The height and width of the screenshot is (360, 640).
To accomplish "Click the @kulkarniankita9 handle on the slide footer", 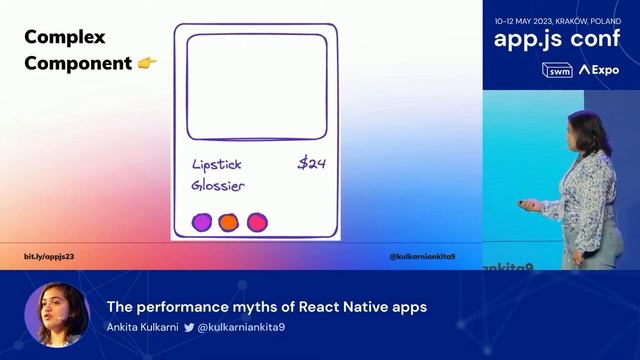I will click(422, 256).
